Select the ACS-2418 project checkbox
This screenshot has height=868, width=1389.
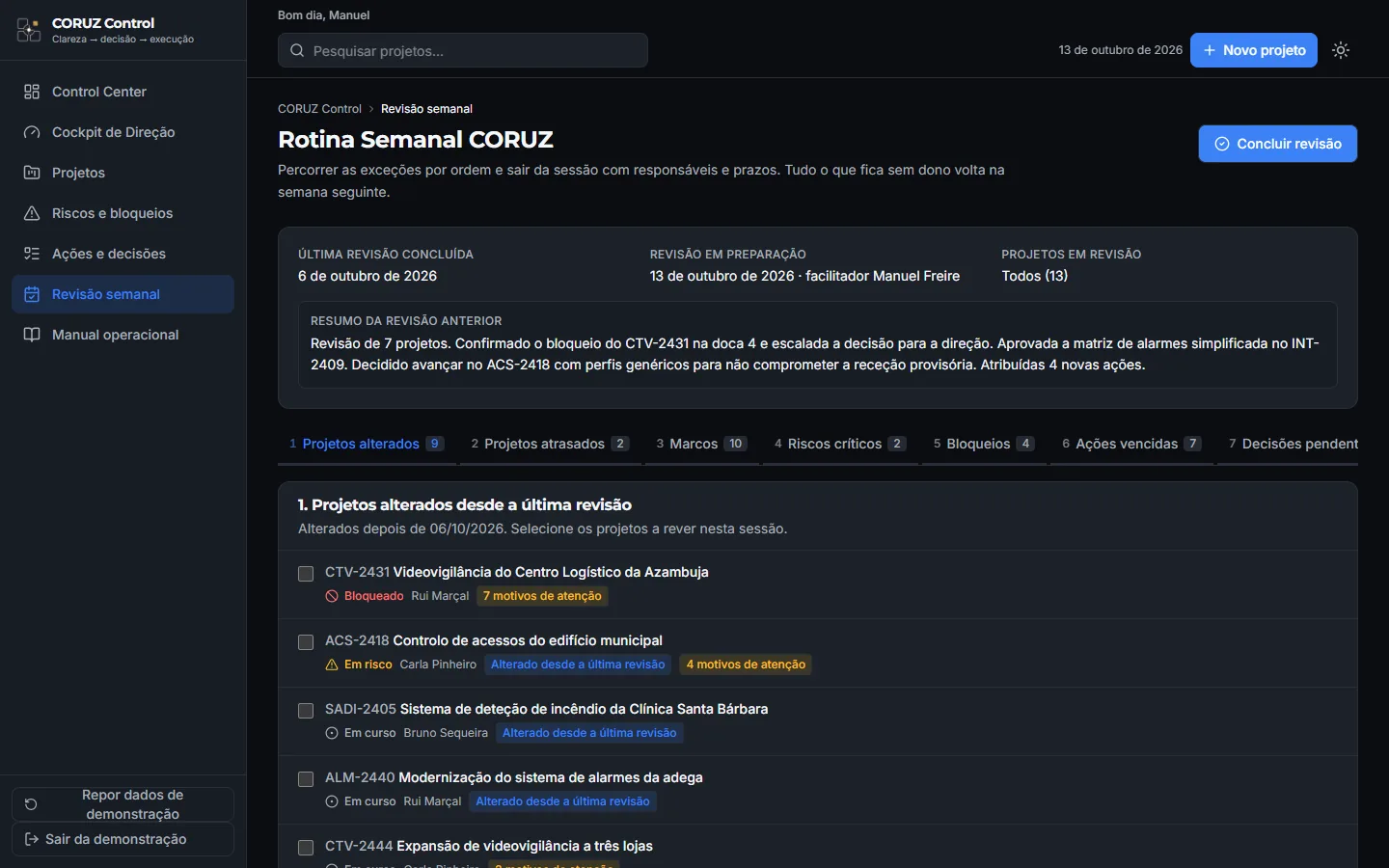(306, 642)
